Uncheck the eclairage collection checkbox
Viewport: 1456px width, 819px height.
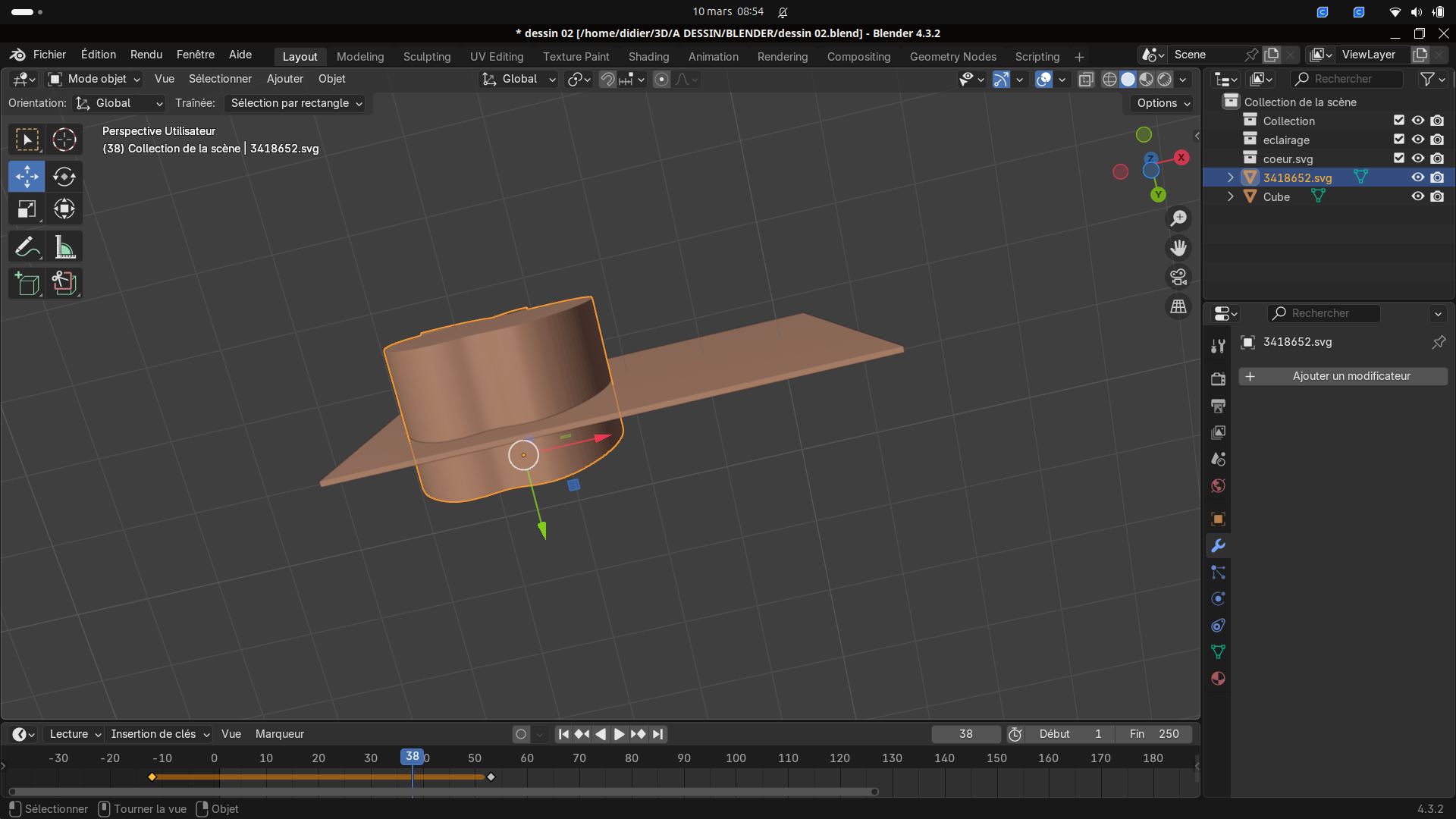pos(1399,140)
